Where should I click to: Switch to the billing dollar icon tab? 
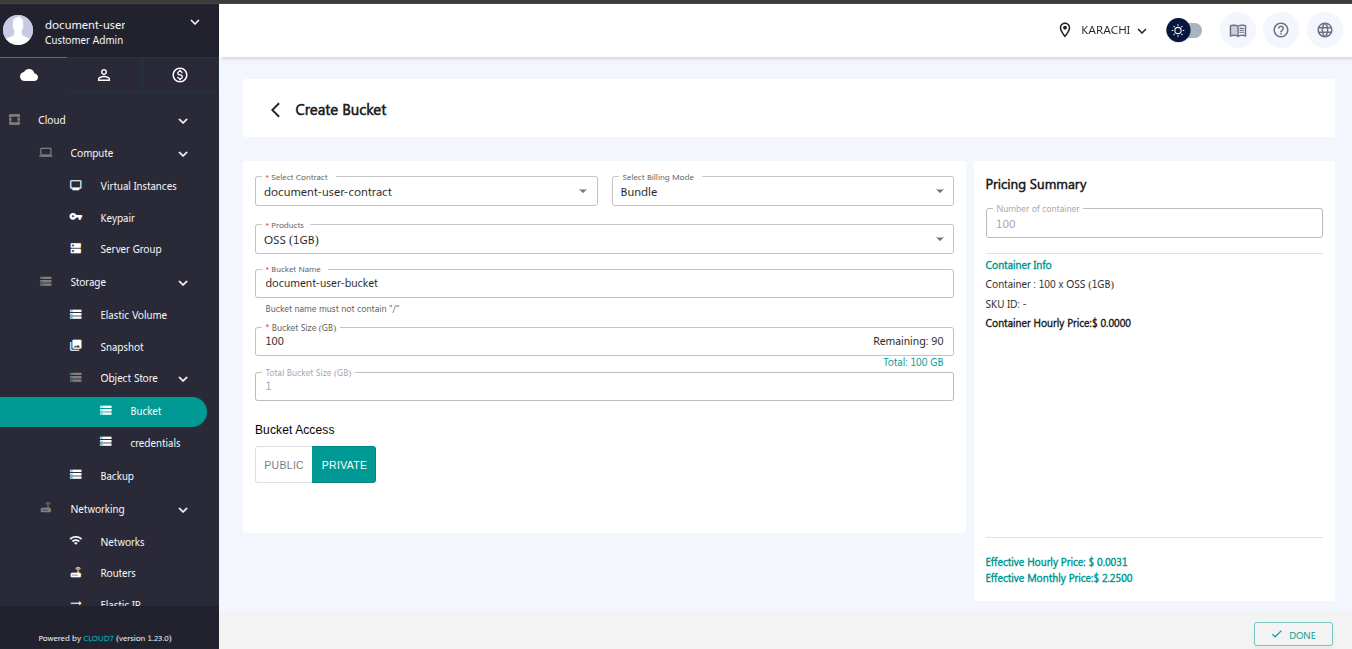coord(180,75)
